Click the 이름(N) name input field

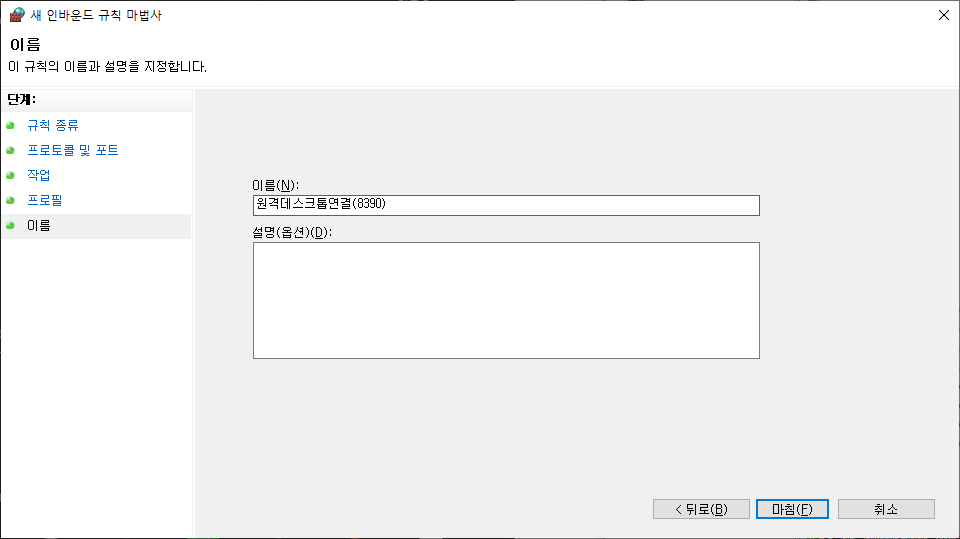pos(506,205)
